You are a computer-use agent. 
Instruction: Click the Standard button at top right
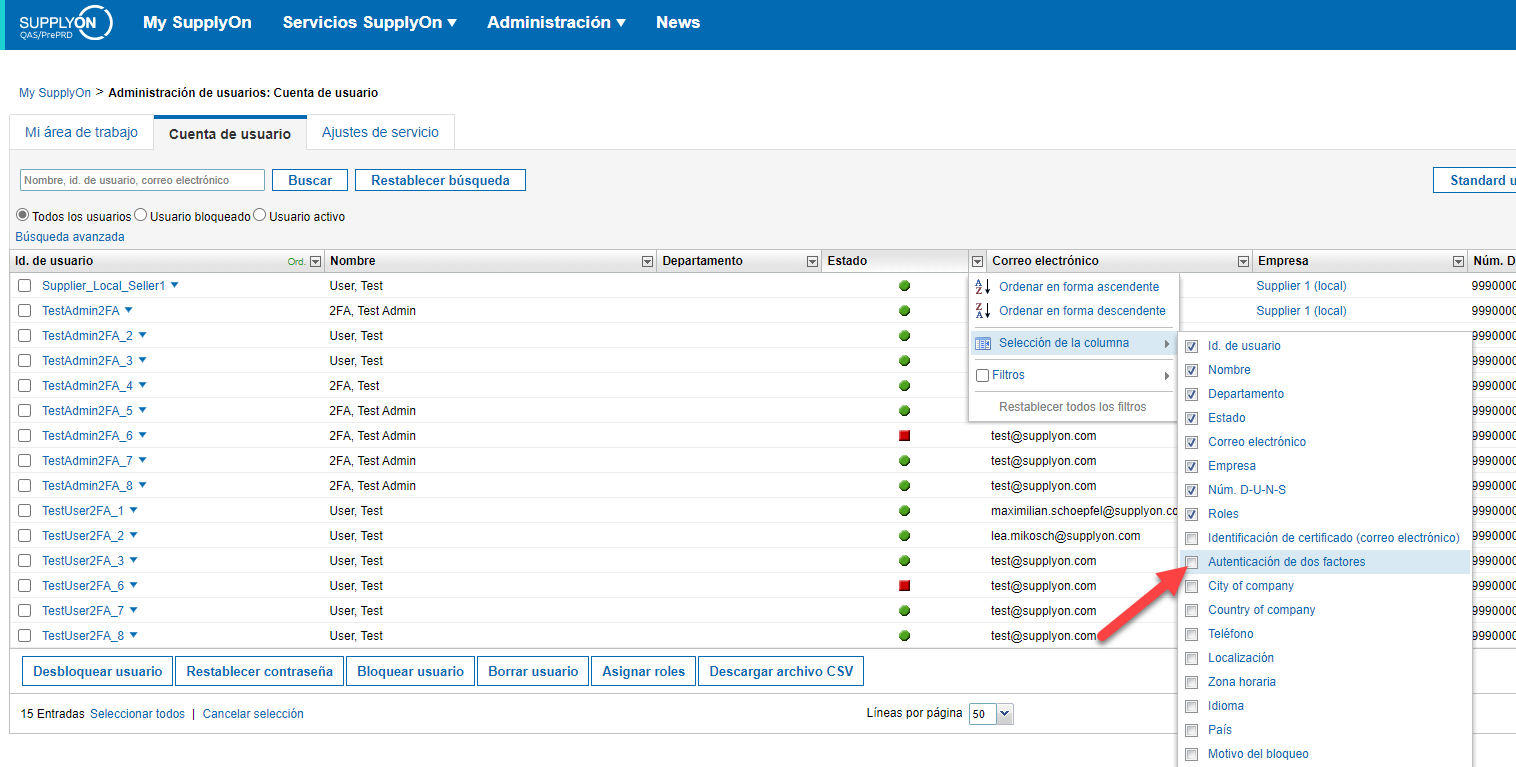point(1475,180)
